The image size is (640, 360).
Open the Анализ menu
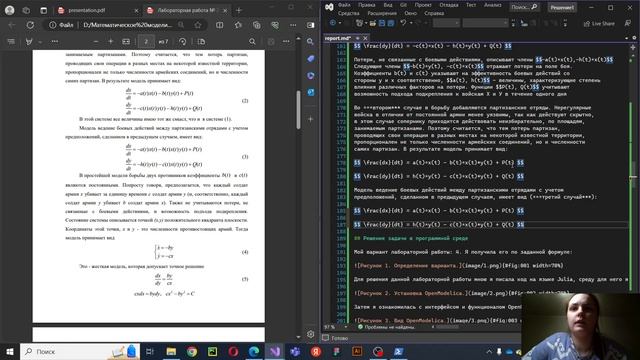click(493, 5)
